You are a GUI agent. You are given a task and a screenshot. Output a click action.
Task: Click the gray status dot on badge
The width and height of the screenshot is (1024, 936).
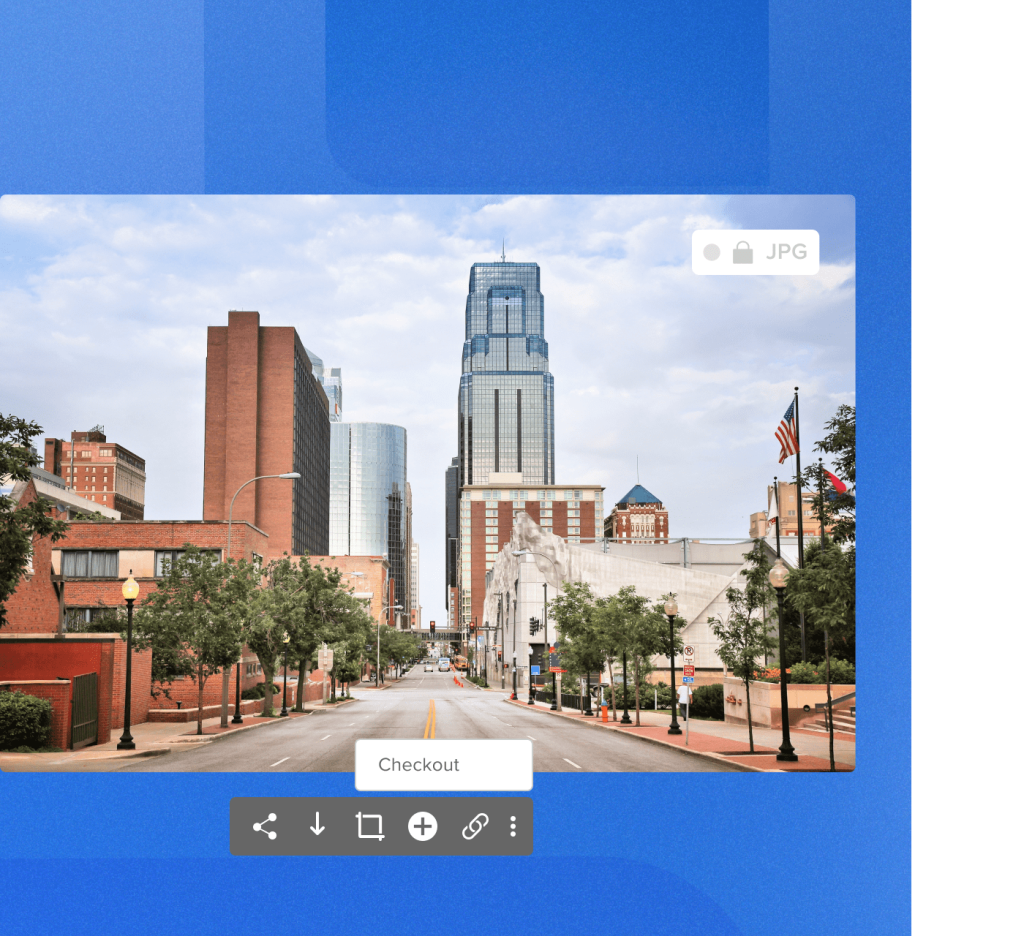click(712, 252)
